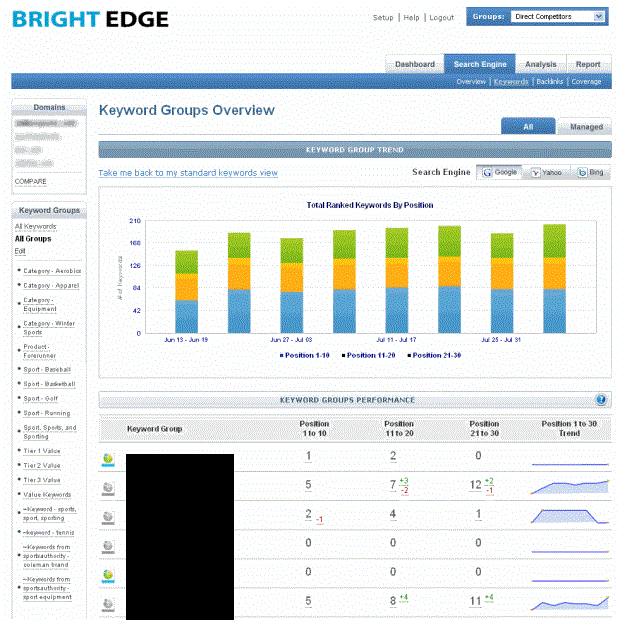The image size is (620, 620).
Task: Open the ~Keyword - sports, sport, sporting group
Action: pyautogui.click(x=49, y=514)
